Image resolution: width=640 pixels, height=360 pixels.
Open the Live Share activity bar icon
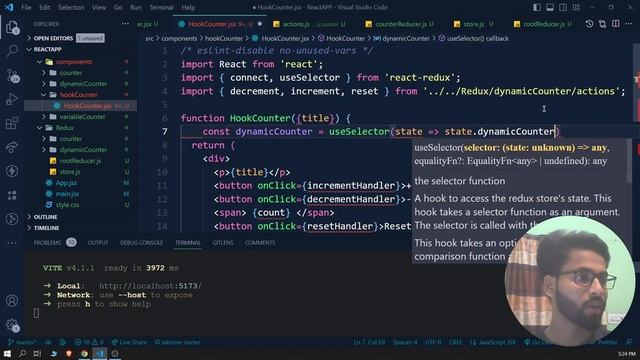click(x=12, y=147)
